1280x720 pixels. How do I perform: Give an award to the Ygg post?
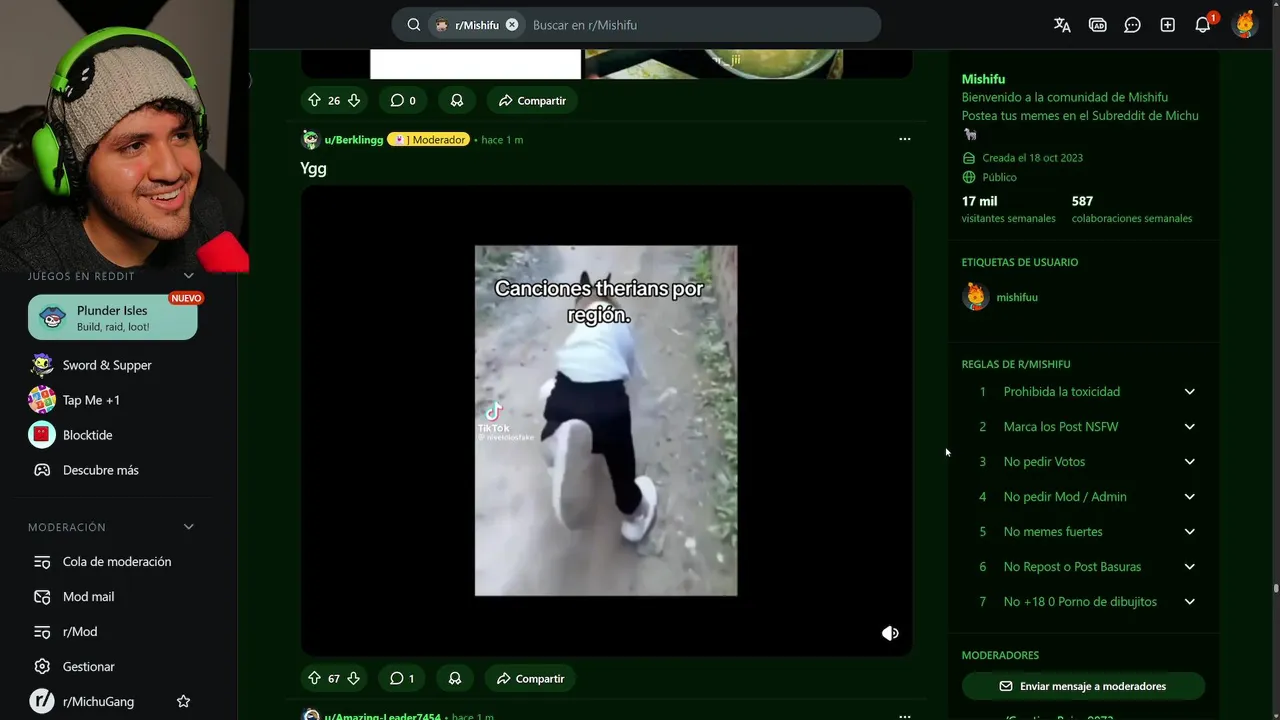click(x=455, y=678)
